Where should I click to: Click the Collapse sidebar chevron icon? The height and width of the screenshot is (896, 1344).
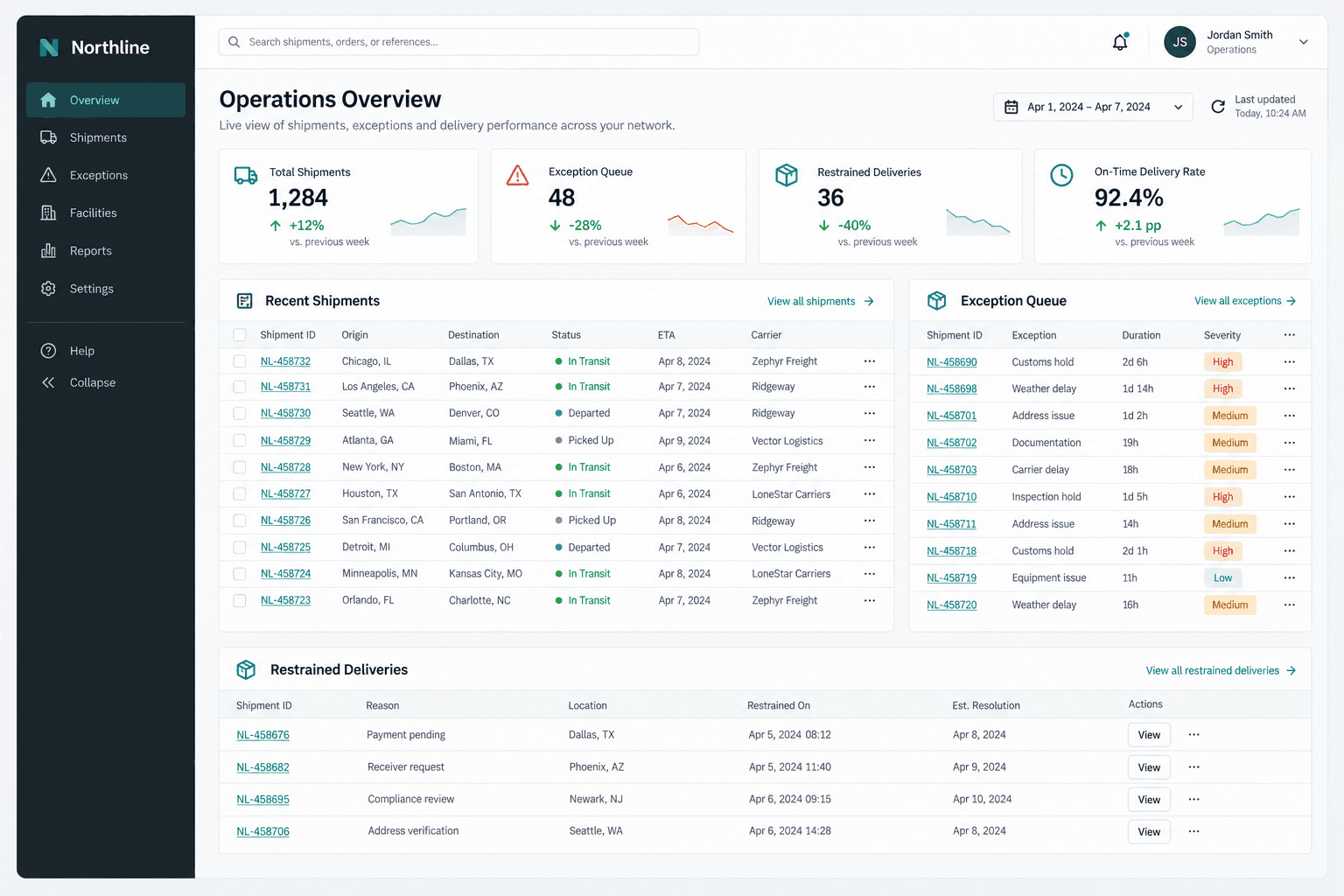(48, 382)
